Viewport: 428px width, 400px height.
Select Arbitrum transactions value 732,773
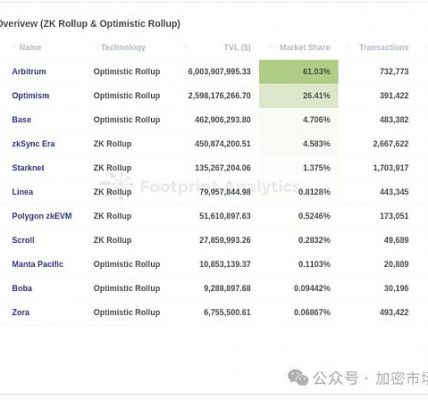[394, 71]
